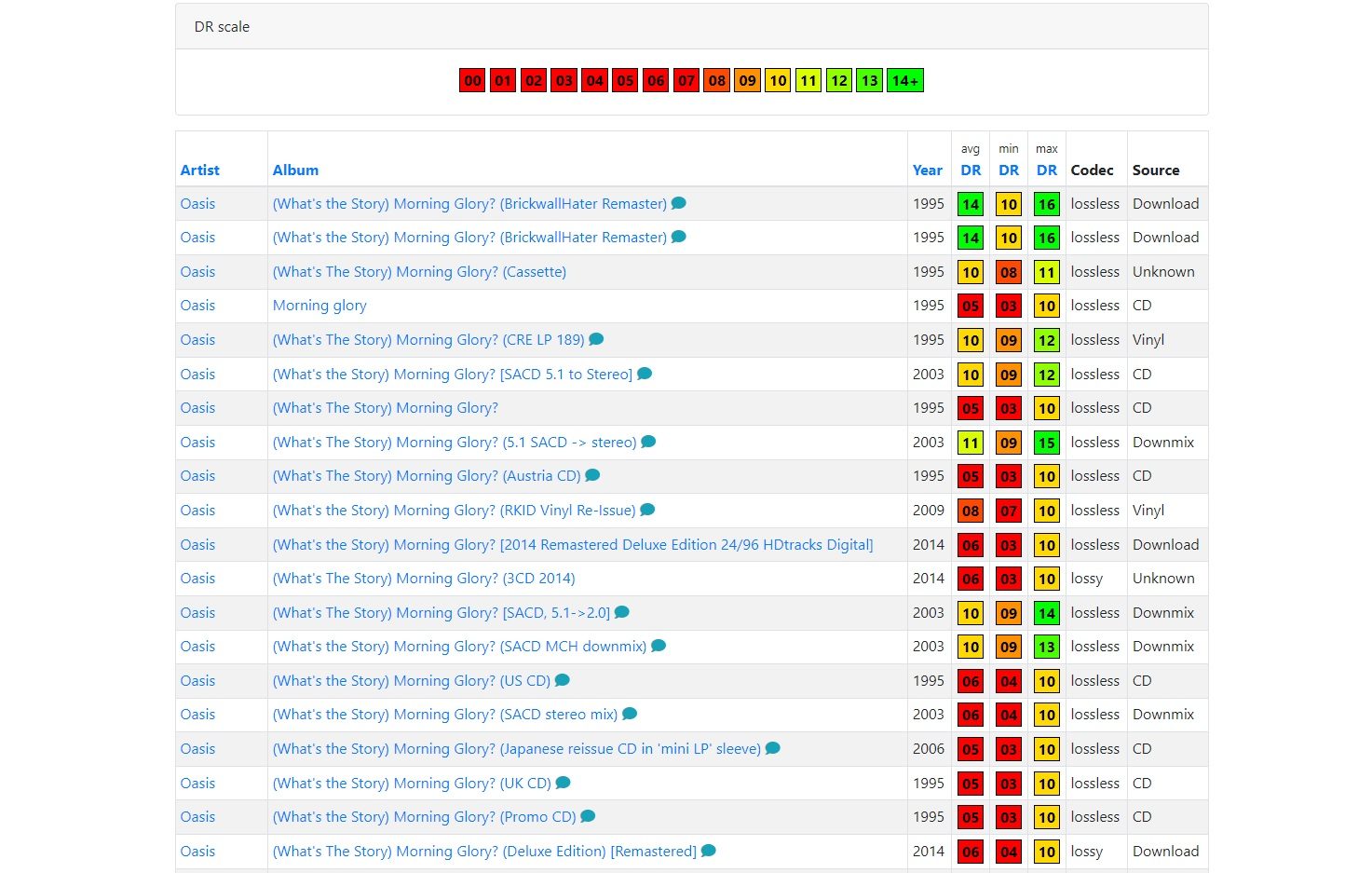This screenshot has height=873, width=1372.
Task: Click comment bubble on SACD stereo mix row
Action: click(630, 714)
